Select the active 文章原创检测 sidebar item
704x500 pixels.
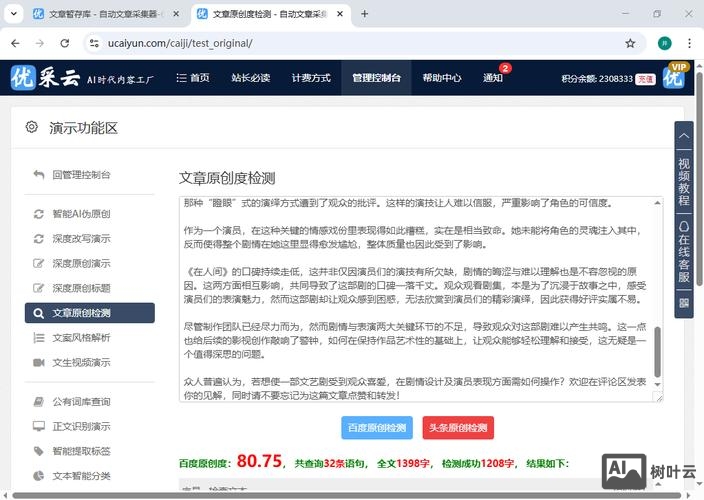coord(90,313)
